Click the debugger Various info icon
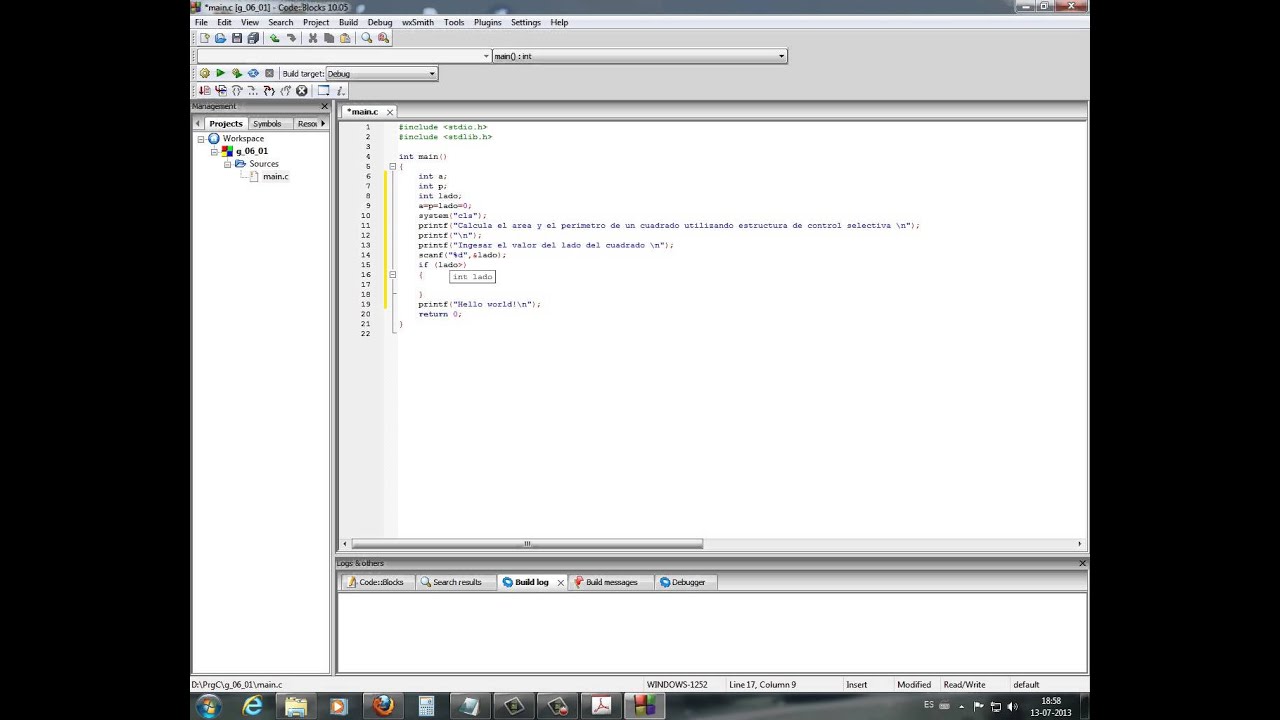The image size is (1280, 720). click(340, 90)
